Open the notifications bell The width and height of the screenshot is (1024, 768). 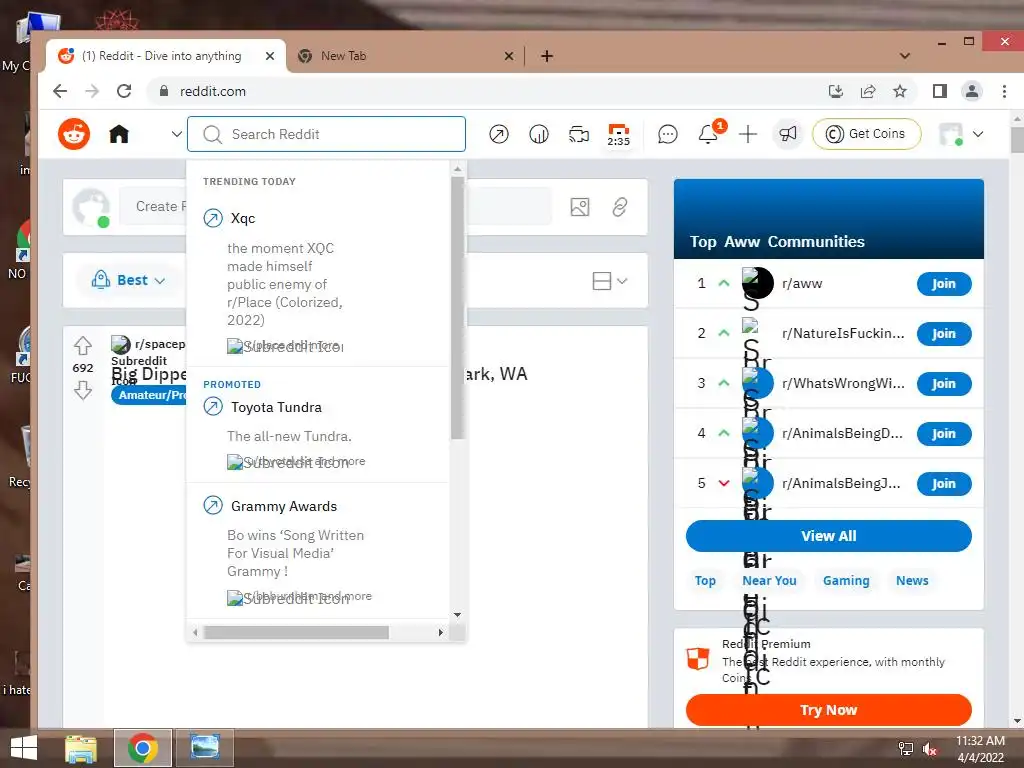708,134
